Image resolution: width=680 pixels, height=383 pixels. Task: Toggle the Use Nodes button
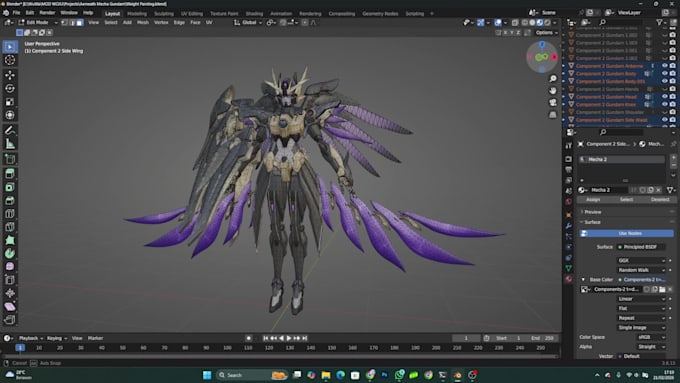tap(626, 233)
